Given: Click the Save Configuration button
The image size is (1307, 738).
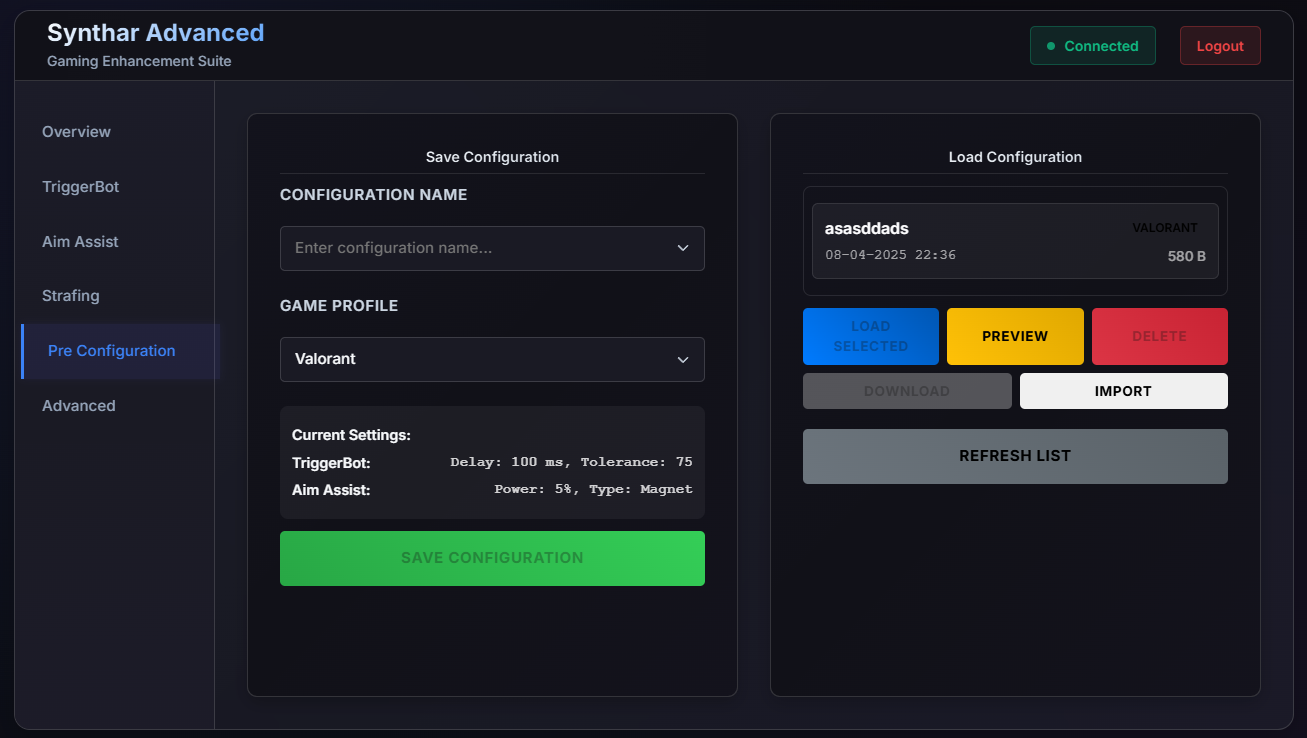Looking at the screenshot, I should [x=492, y=558].
